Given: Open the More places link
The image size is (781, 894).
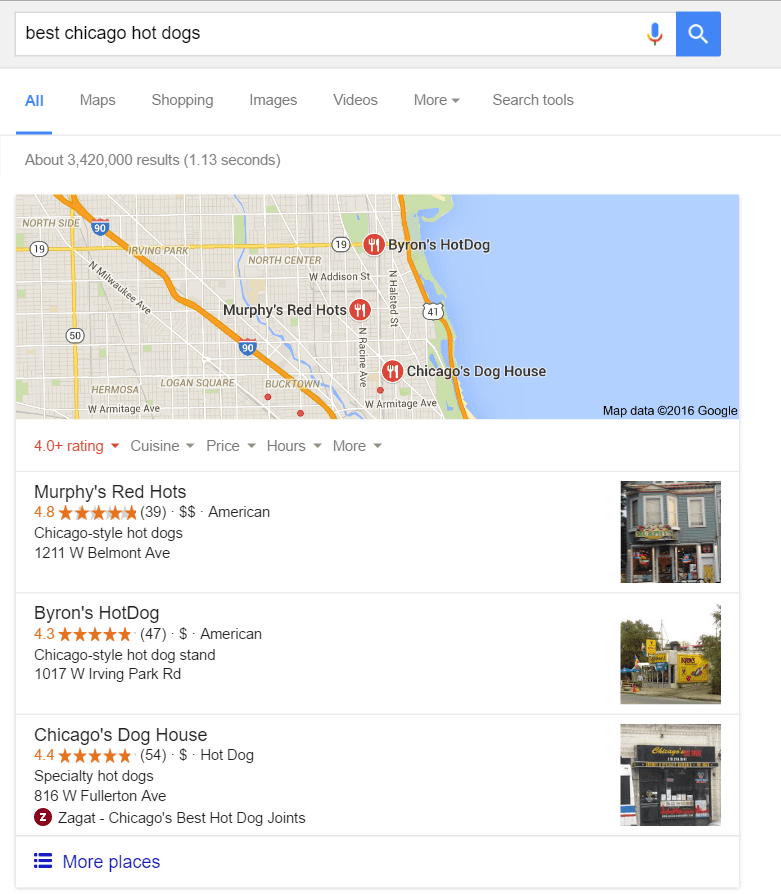Looking at the screenshot, I should [x=111, y=862].
